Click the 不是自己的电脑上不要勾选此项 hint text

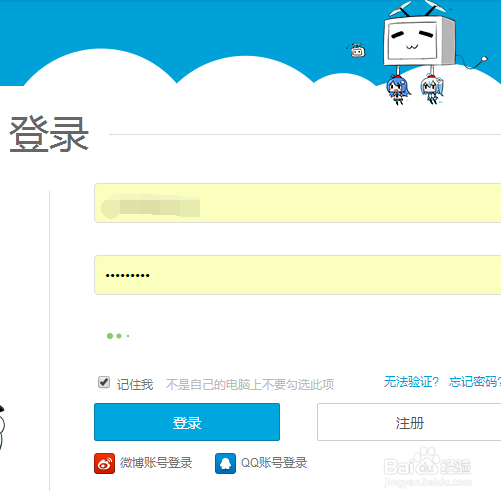click(250, 385)
